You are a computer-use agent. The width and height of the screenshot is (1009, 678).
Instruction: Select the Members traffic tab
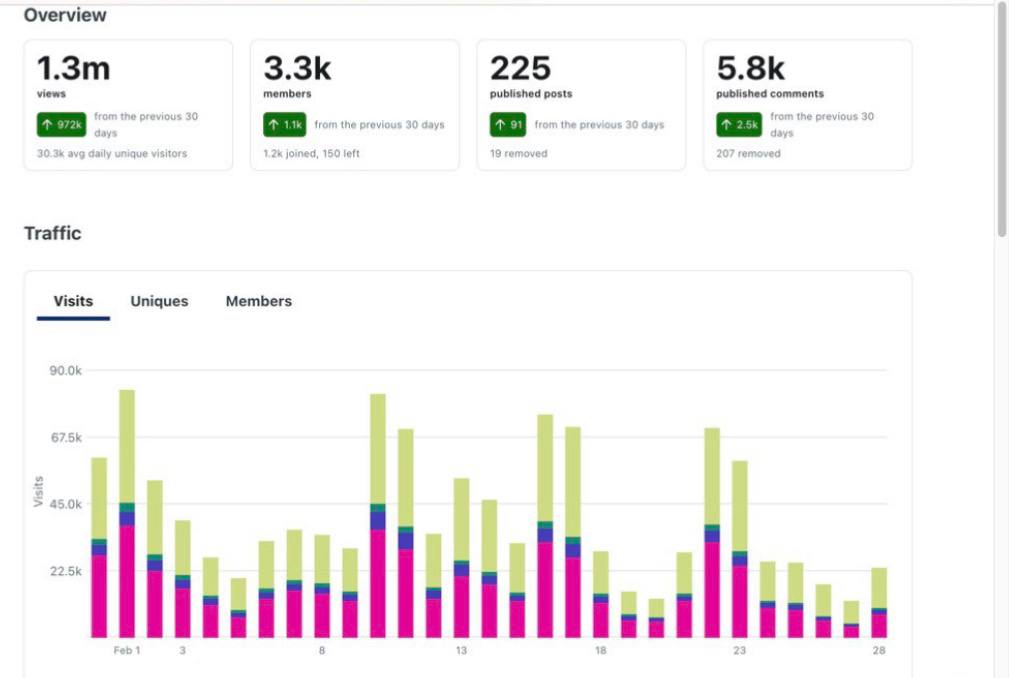[259, 301]
